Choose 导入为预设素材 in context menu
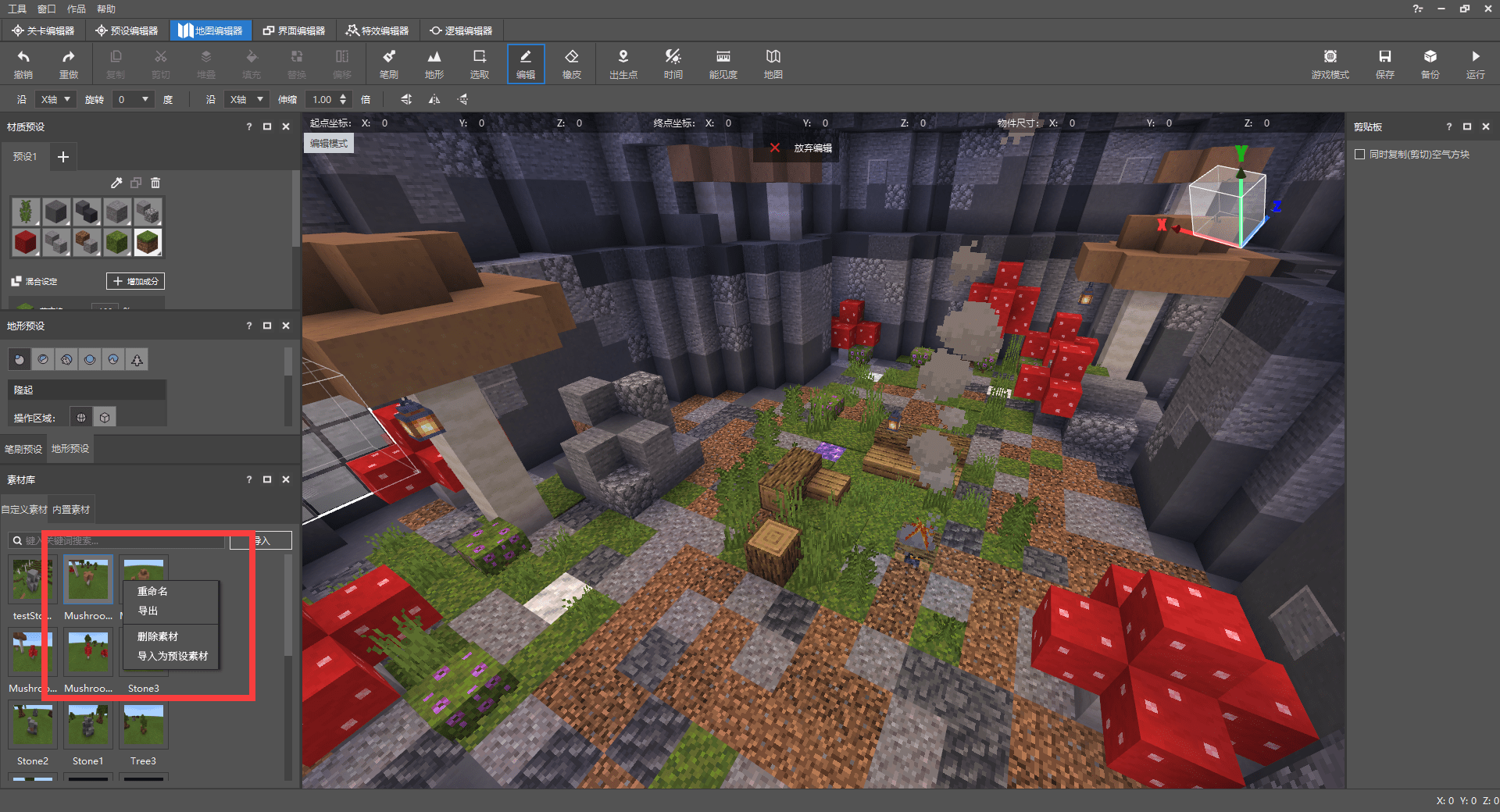1500x812 pixels. coord(171,656)
